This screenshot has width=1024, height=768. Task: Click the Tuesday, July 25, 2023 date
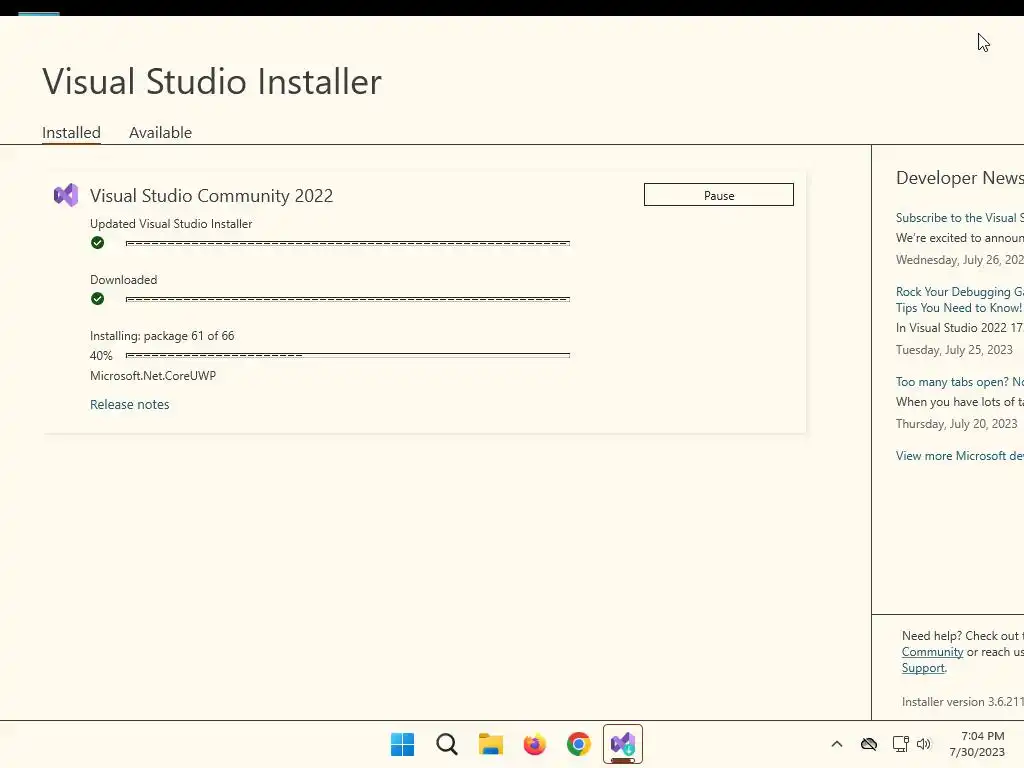[954, 349]
